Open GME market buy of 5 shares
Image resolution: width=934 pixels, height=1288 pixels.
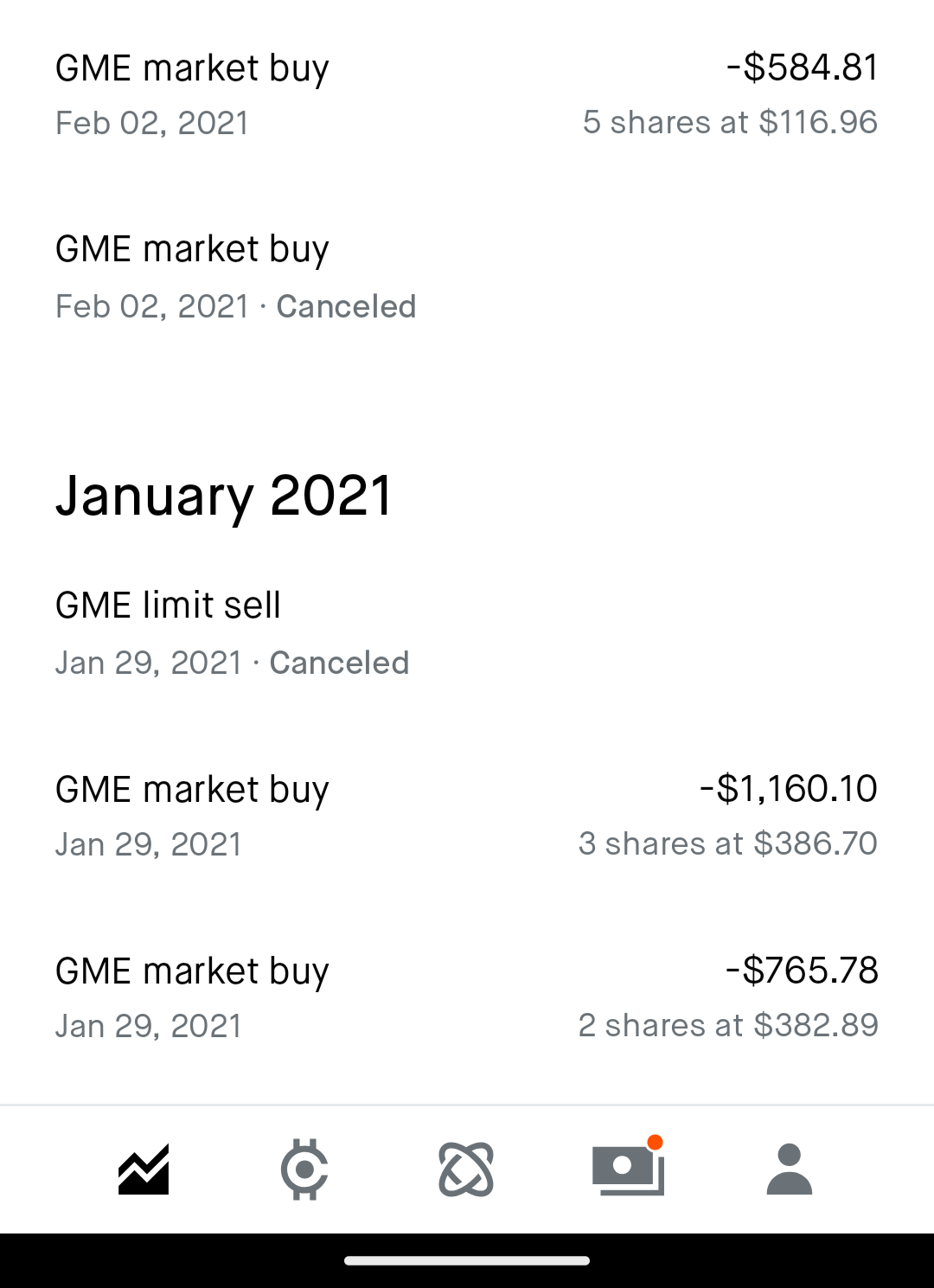pyautogui.click(x=467, y=94)
